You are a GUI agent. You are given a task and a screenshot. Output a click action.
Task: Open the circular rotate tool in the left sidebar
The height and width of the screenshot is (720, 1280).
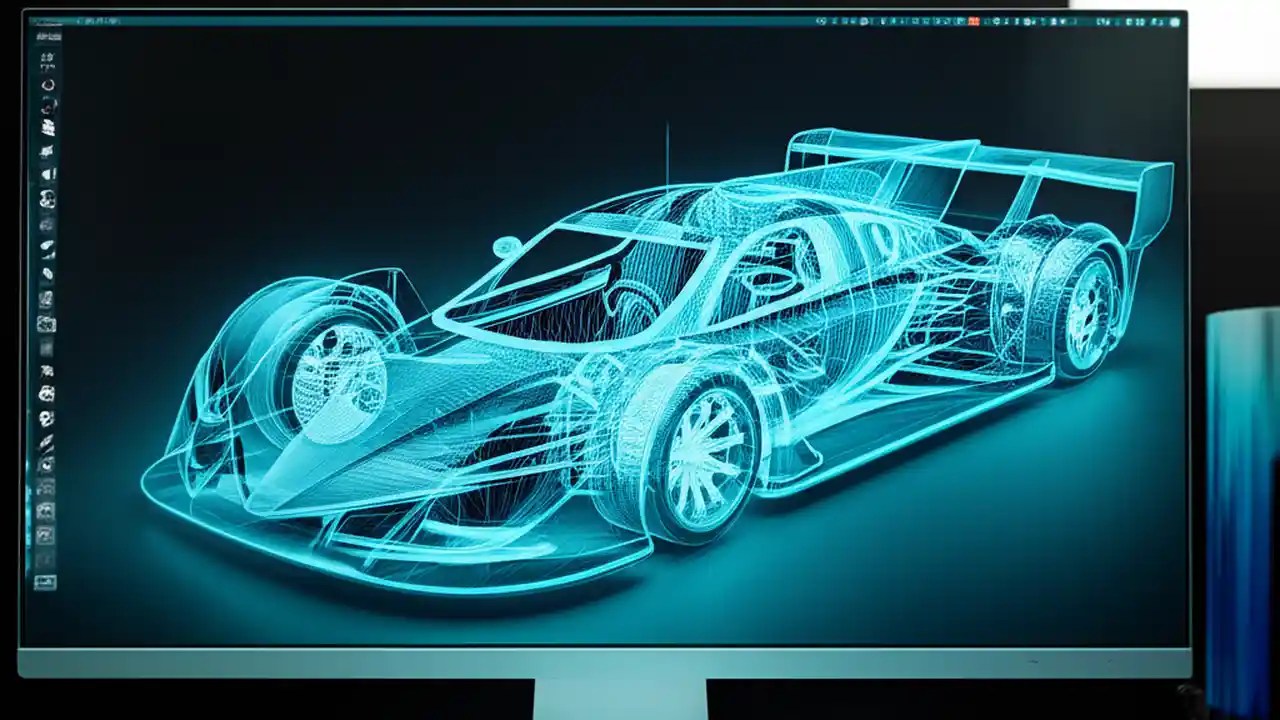46,85
